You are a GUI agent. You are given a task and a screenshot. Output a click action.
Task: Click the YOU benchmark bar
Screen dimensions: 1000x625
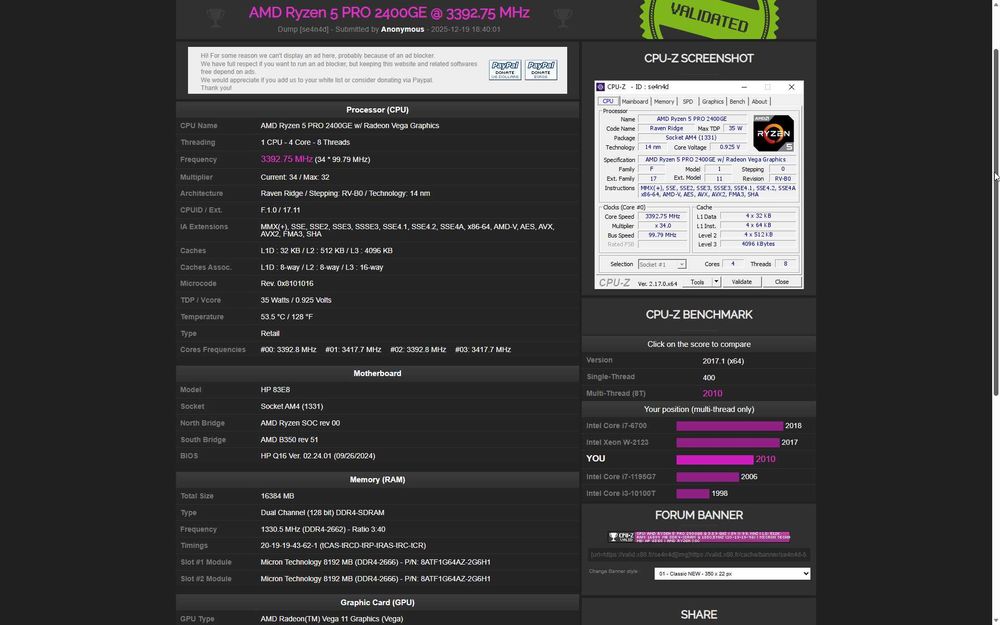(x=715, y=459)
